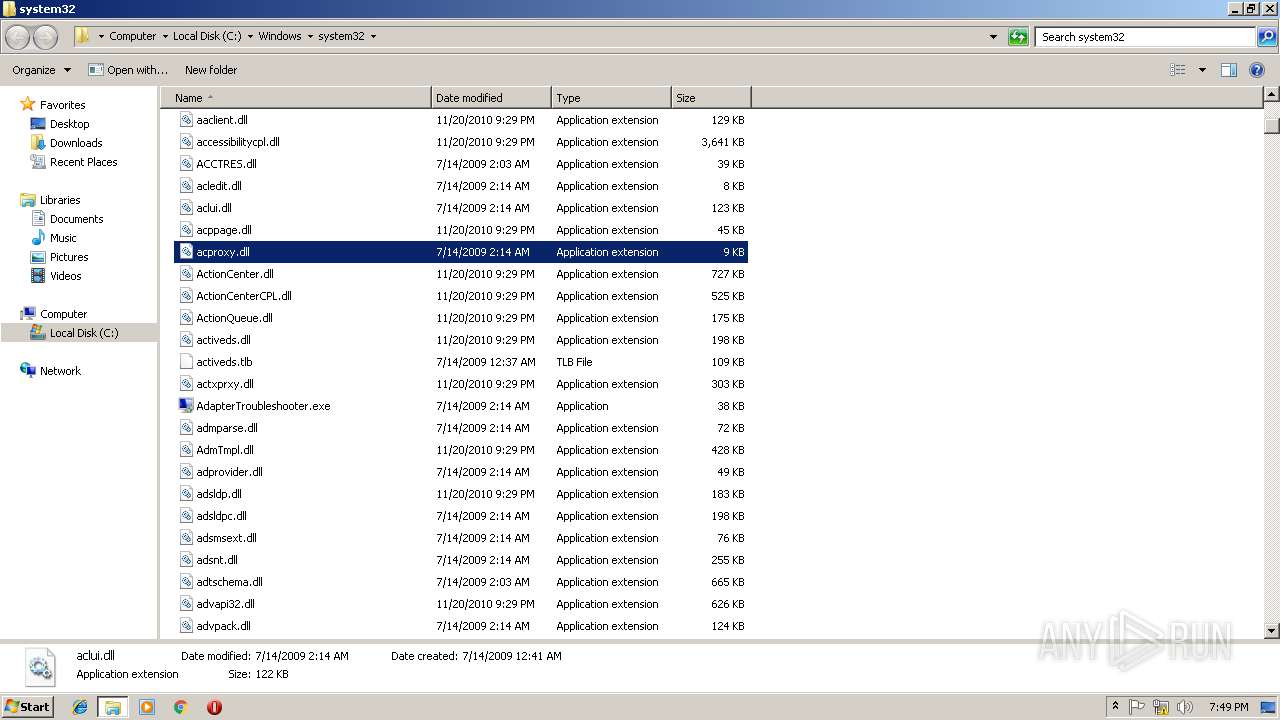Select the aclui.dll file
The image size is (1280, 720).
pyautogui.click(x=461, y=208)
